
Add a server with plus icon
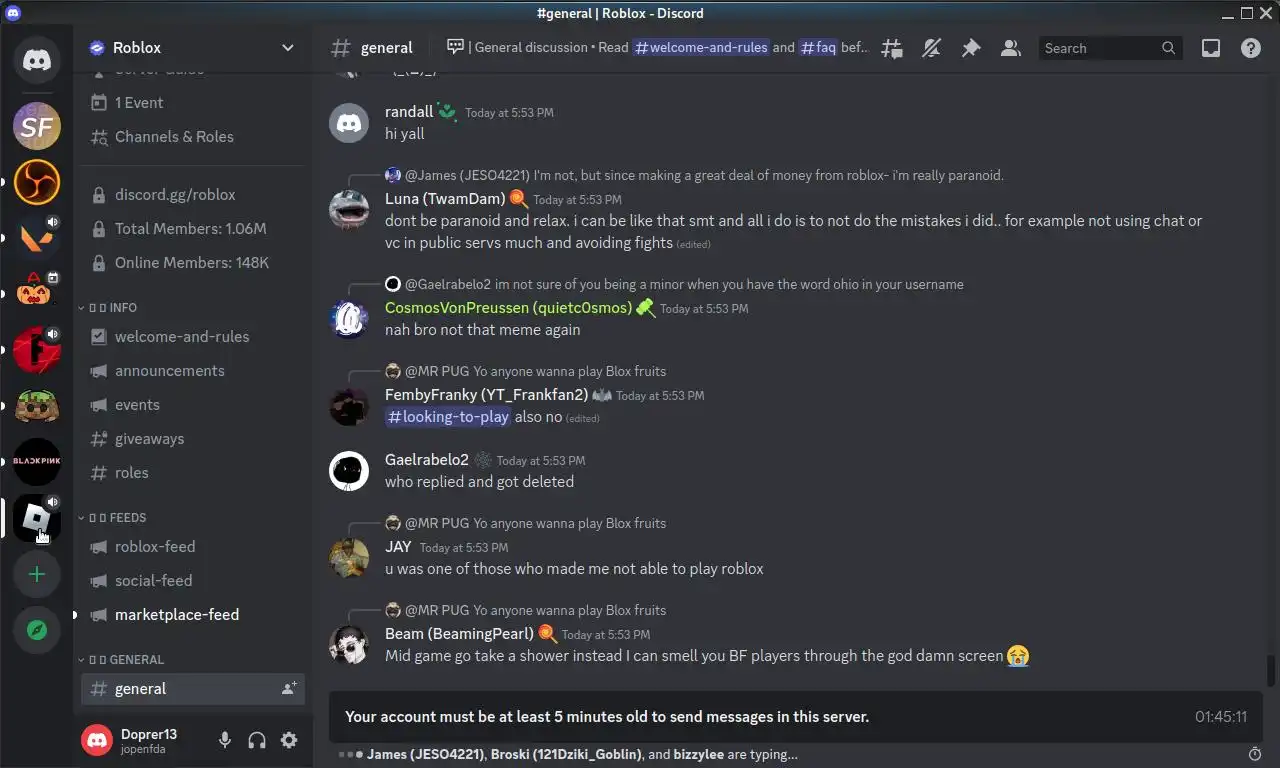click(x=37, y=574)
